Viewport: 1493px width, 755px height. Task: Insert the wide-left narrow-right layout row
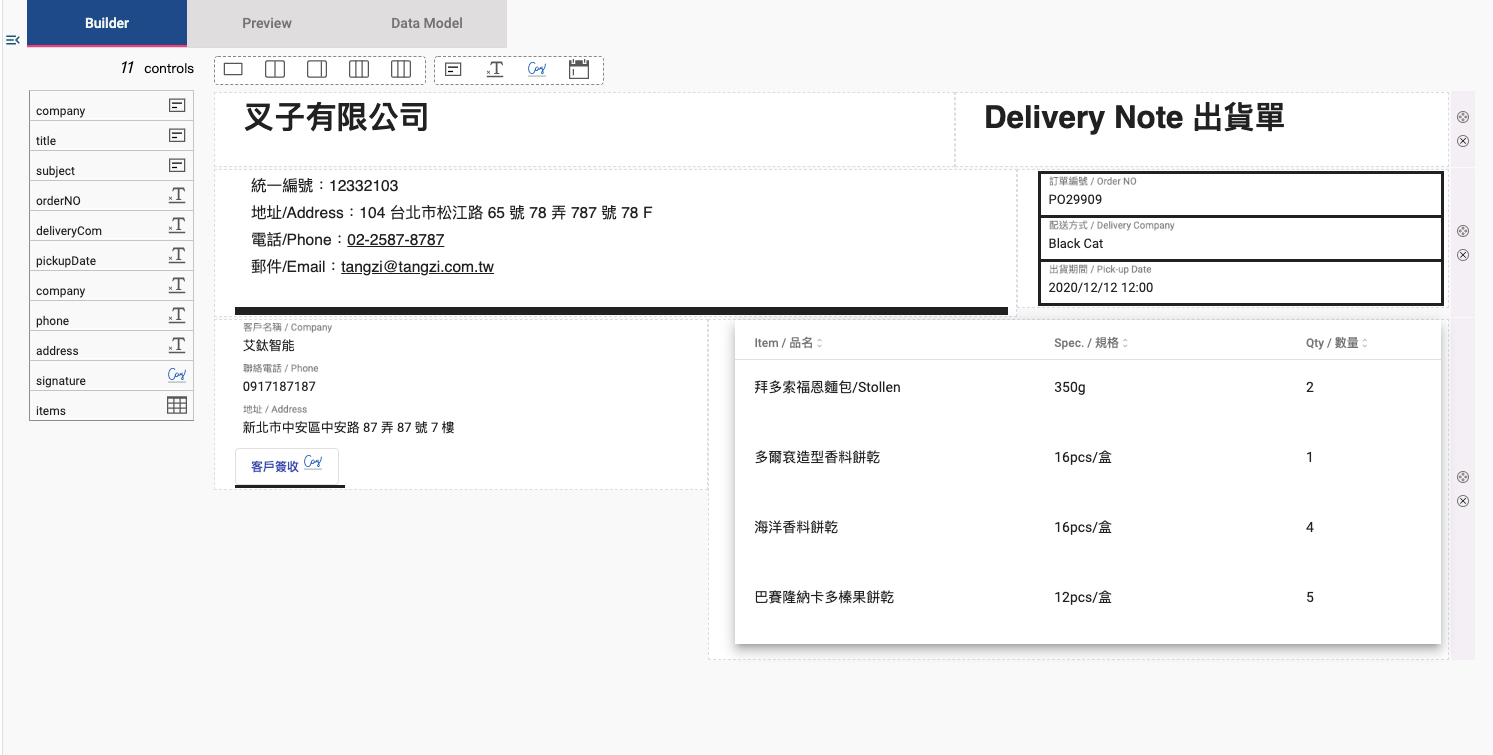pos(317,70)
